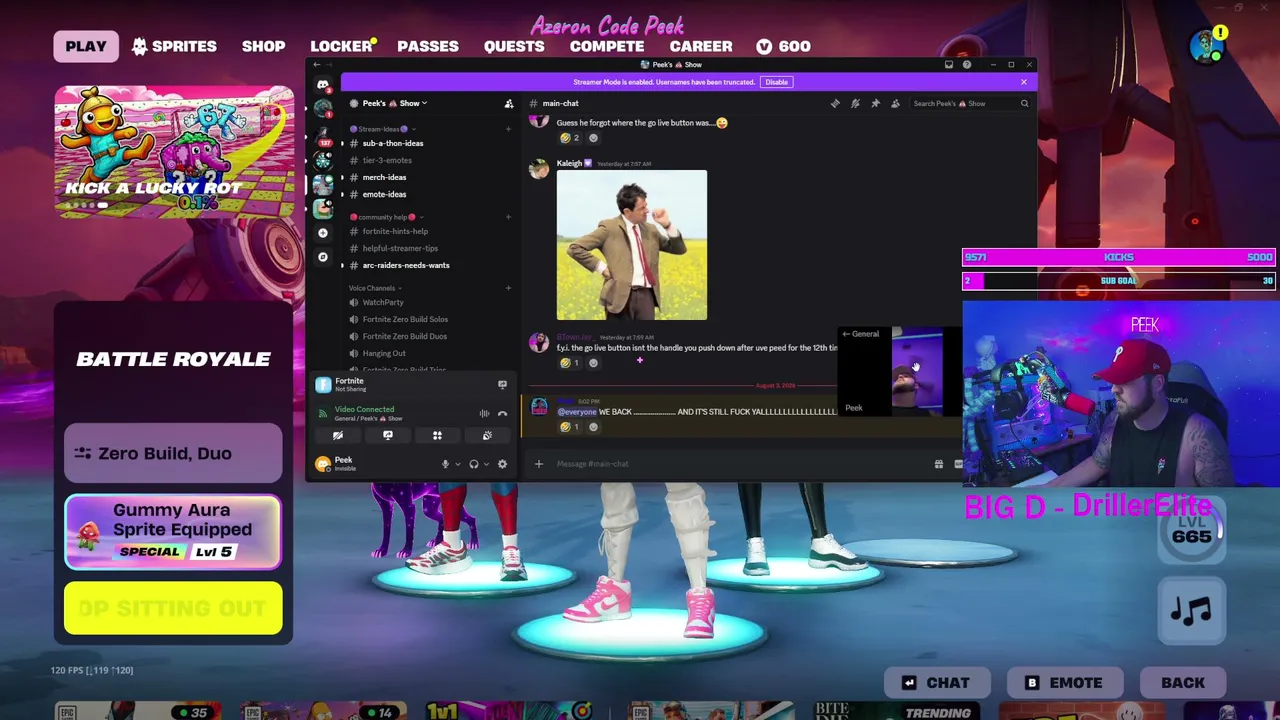Screen dimensions: 1280x720
Task: Open Fortnite CHAT button
Action: click(x=935, y=683)
